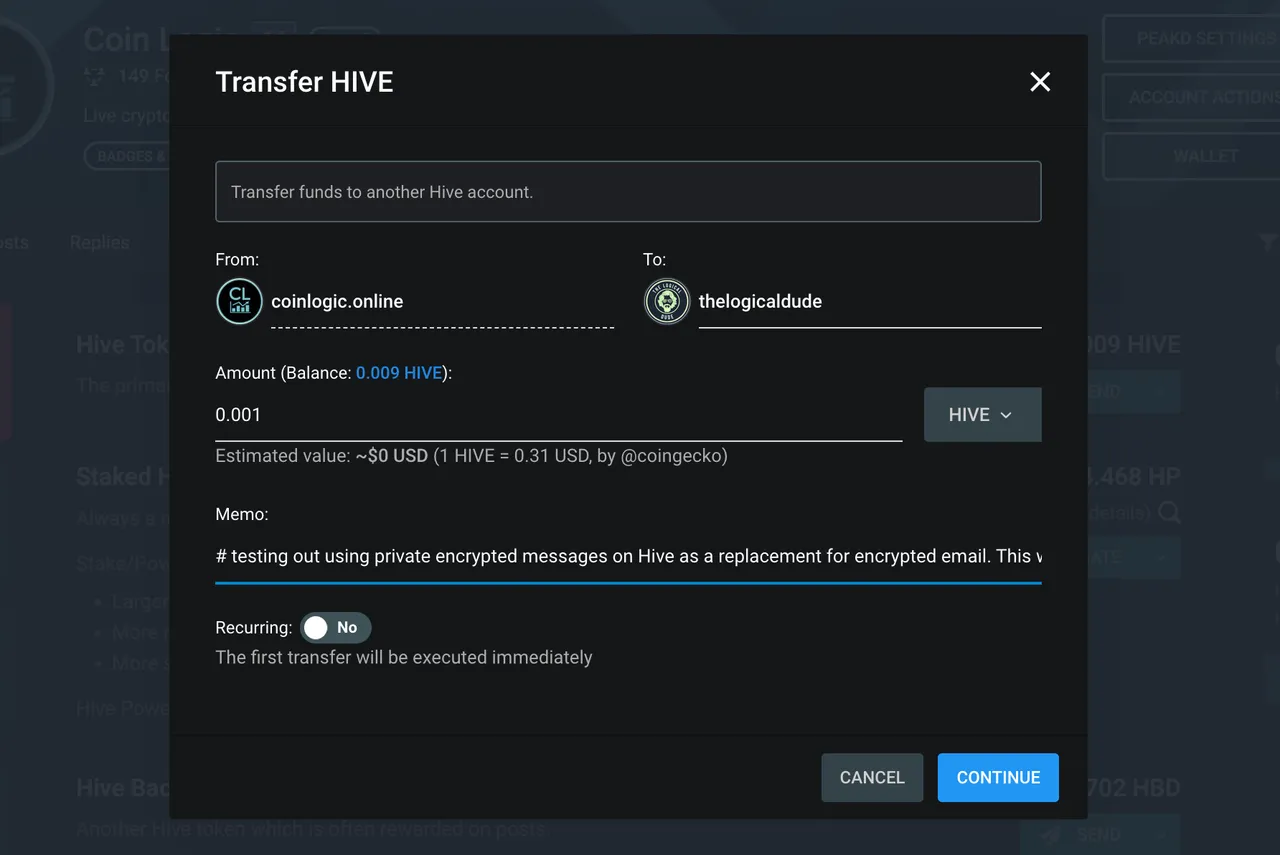This screenshot has height=855, width=1280.
Task: Click the From account field coinlogic.online
Action: [442, 301]
